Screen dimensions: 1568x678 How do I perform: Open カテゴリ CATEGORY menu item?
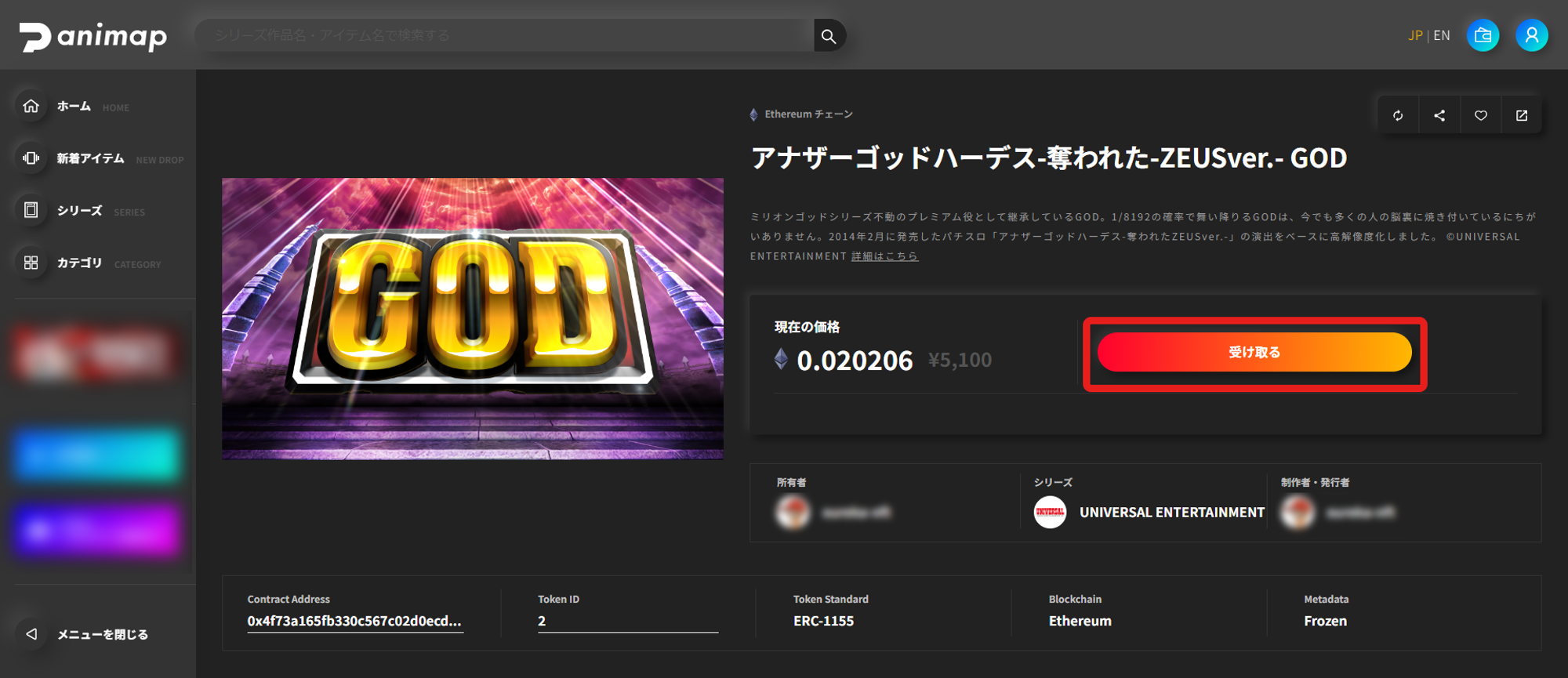click(89, 263)
